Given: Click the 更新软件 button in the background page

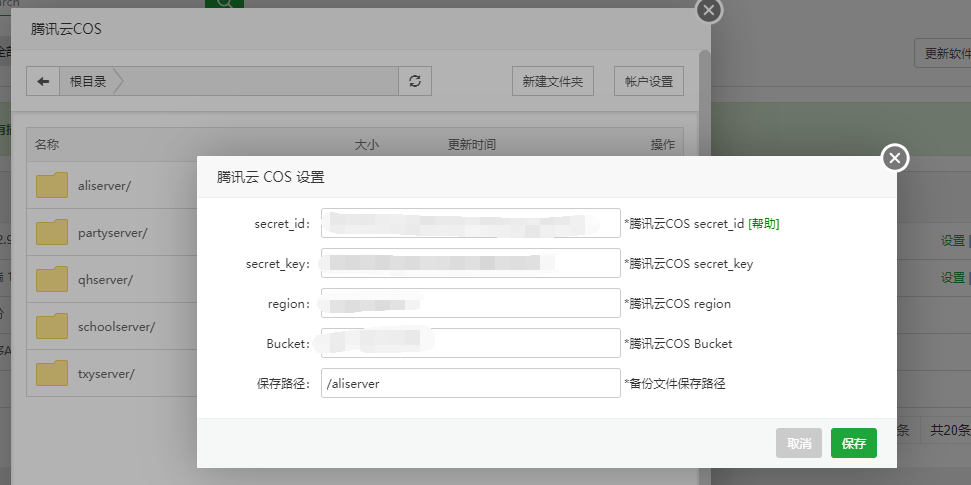Looking at the screenshot, I should [x=943, y=53].
